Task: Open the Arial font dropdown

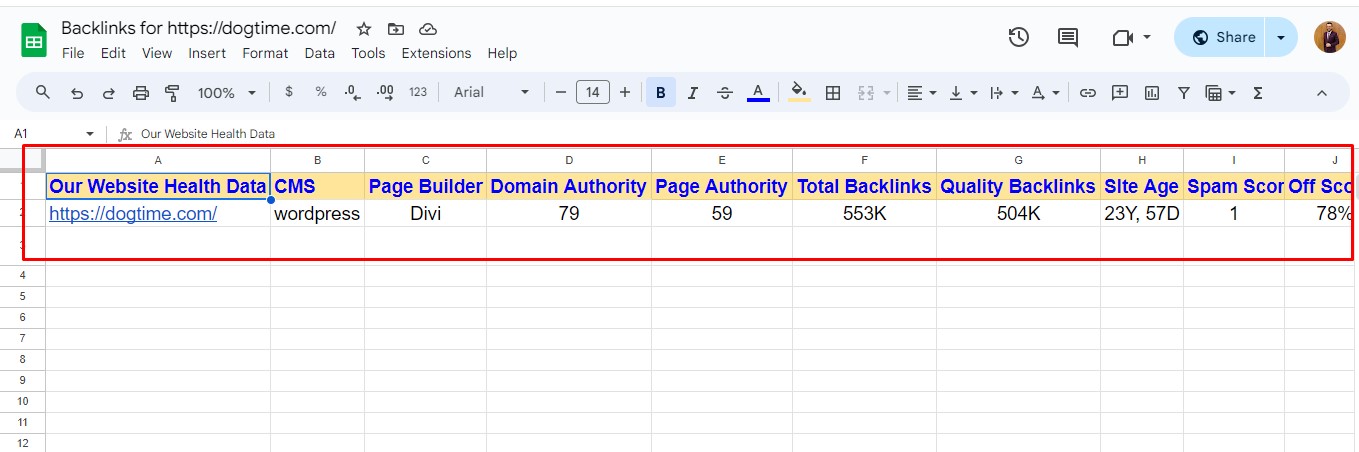Action: [x=491, y=93]
